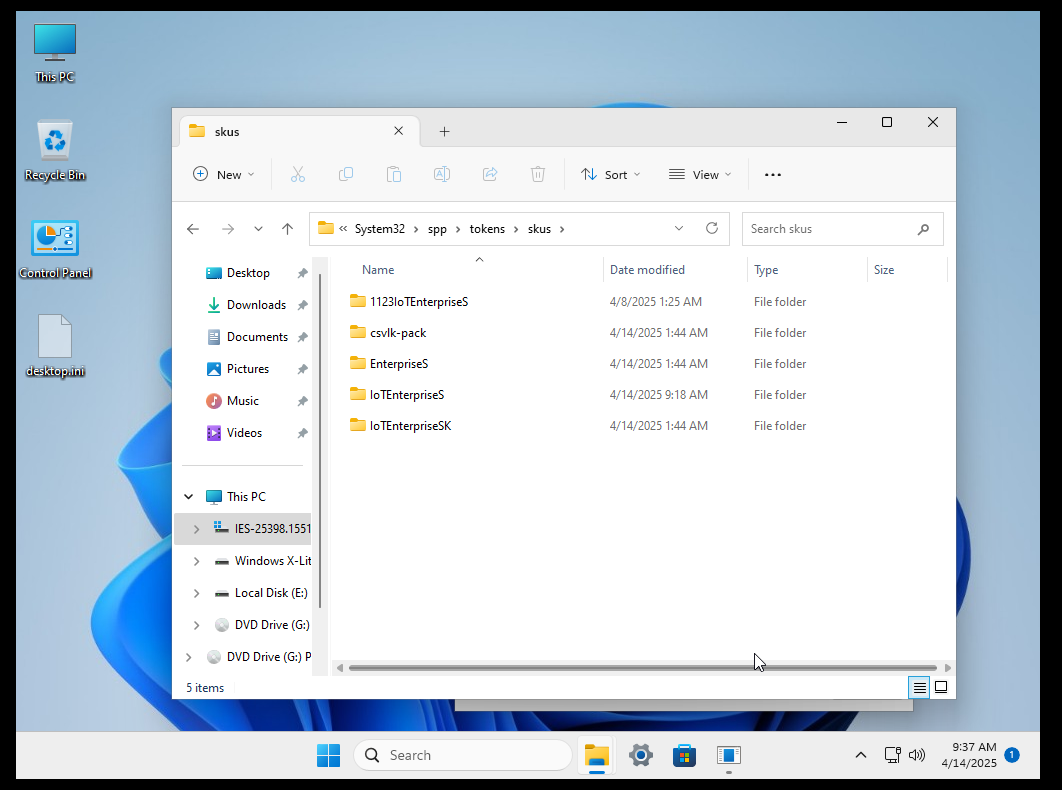Open Settings gear in taskbar
Viewport: 1062px width, 790px height.
(x=641, y=755)
